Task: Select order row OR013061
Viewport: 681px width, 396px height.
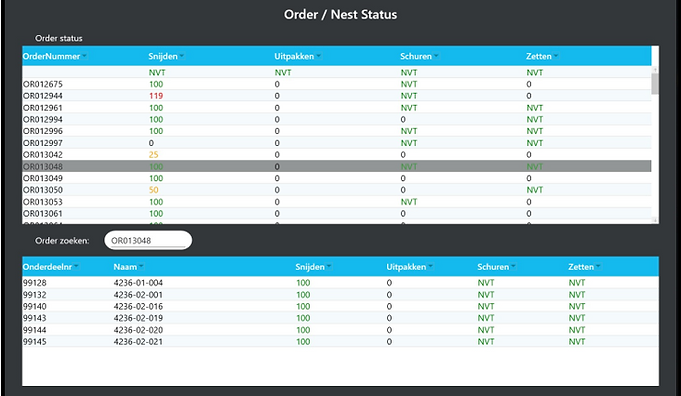Action: [x=337, y=214]
